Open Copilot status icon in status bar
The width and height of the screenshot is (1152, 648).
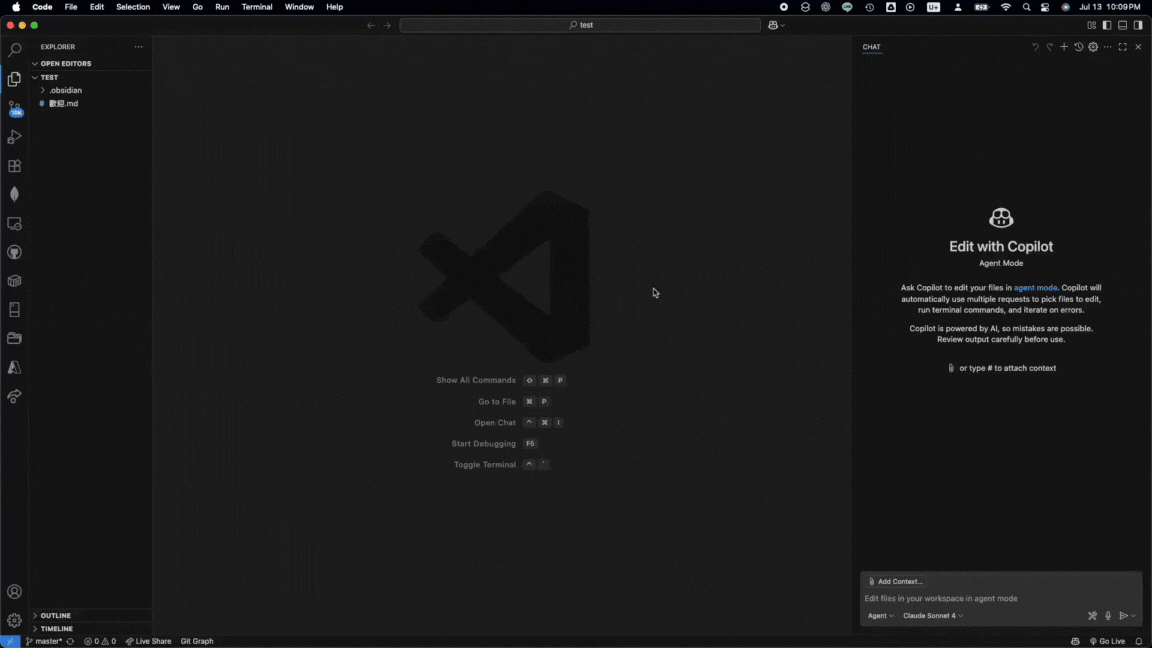1075,641
